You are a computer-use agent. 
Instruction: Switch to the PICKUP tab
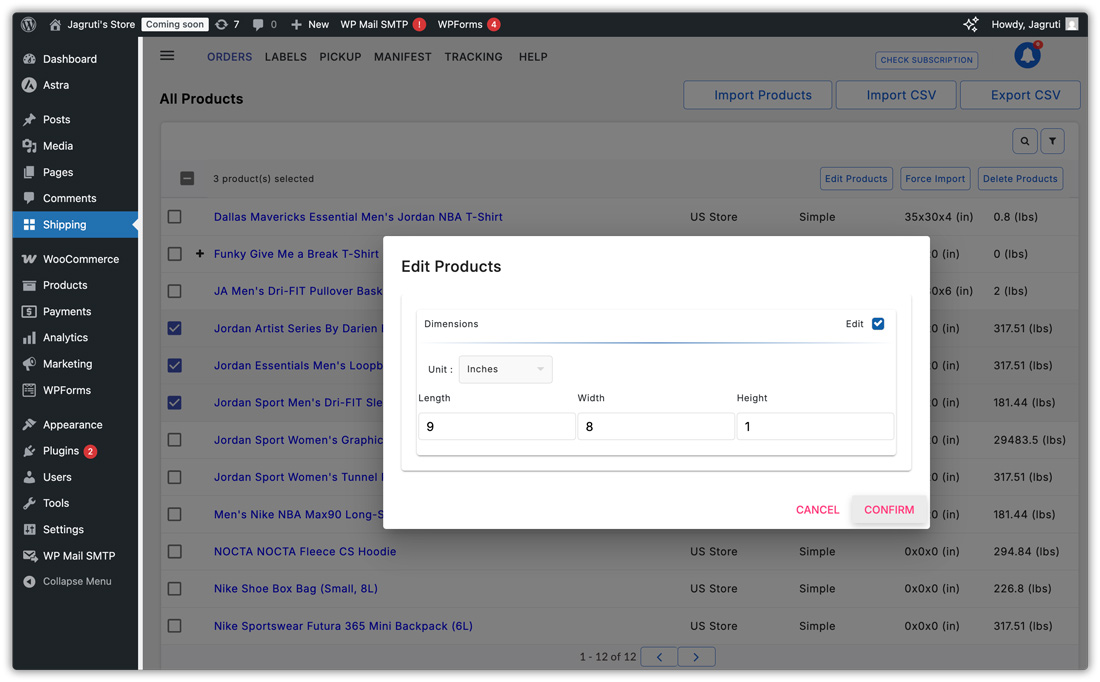340,57
